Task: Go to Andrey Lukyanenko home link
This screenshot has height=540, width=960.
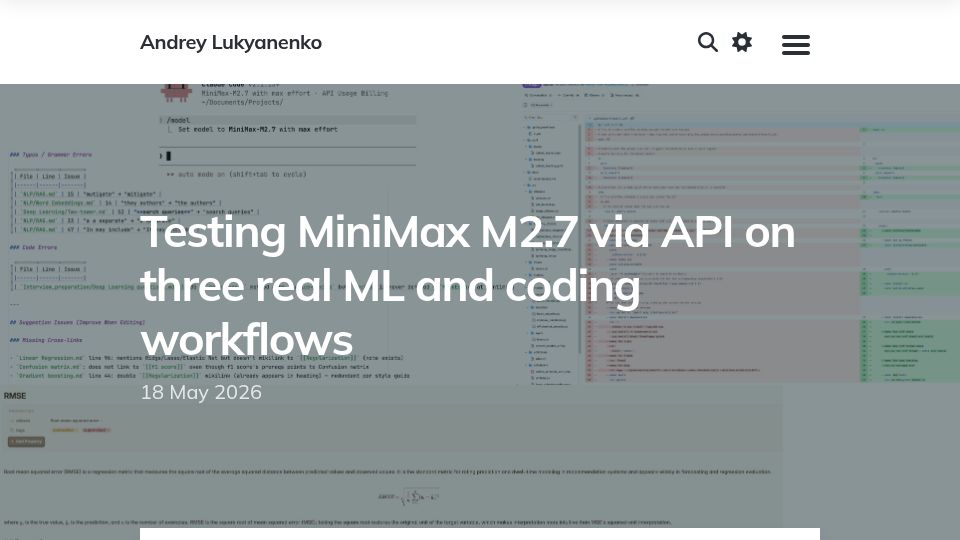Action: (x=231, y=42)
